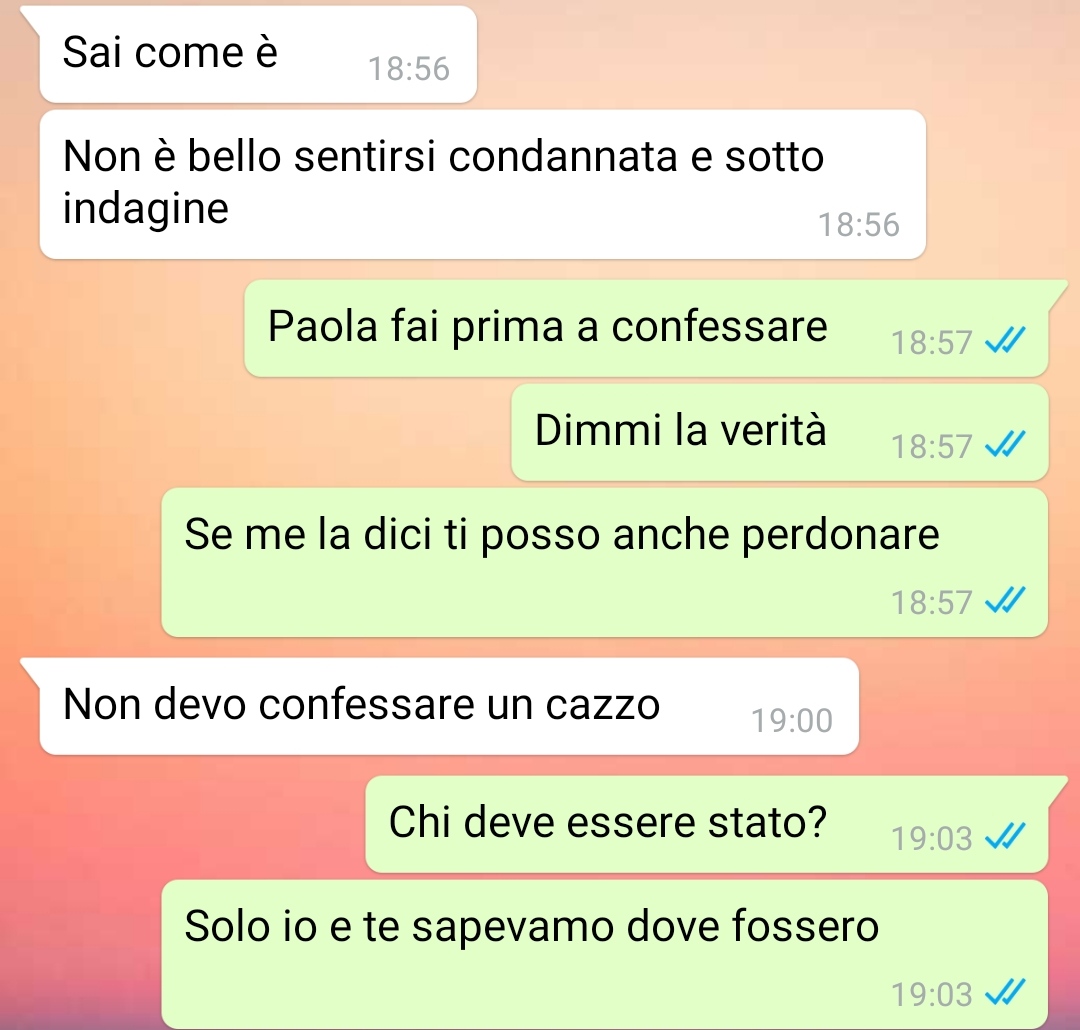1080x1030 pixels.
Task: Tap the 18:57 timestamp beside 'Dimmi la verità'
Action: 932,446
